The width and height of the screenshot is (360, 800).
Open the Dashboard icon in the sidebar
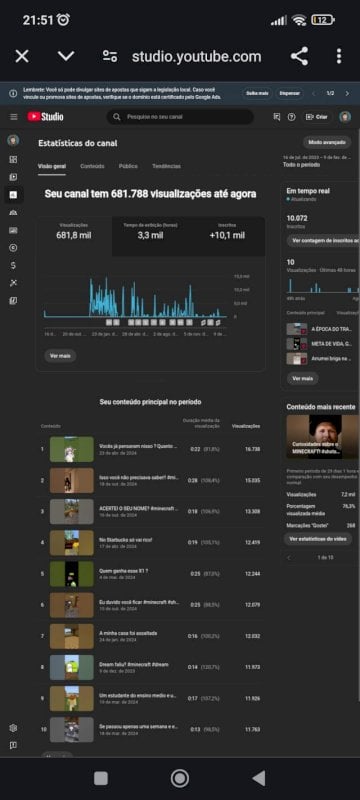[x=13, y=159]
